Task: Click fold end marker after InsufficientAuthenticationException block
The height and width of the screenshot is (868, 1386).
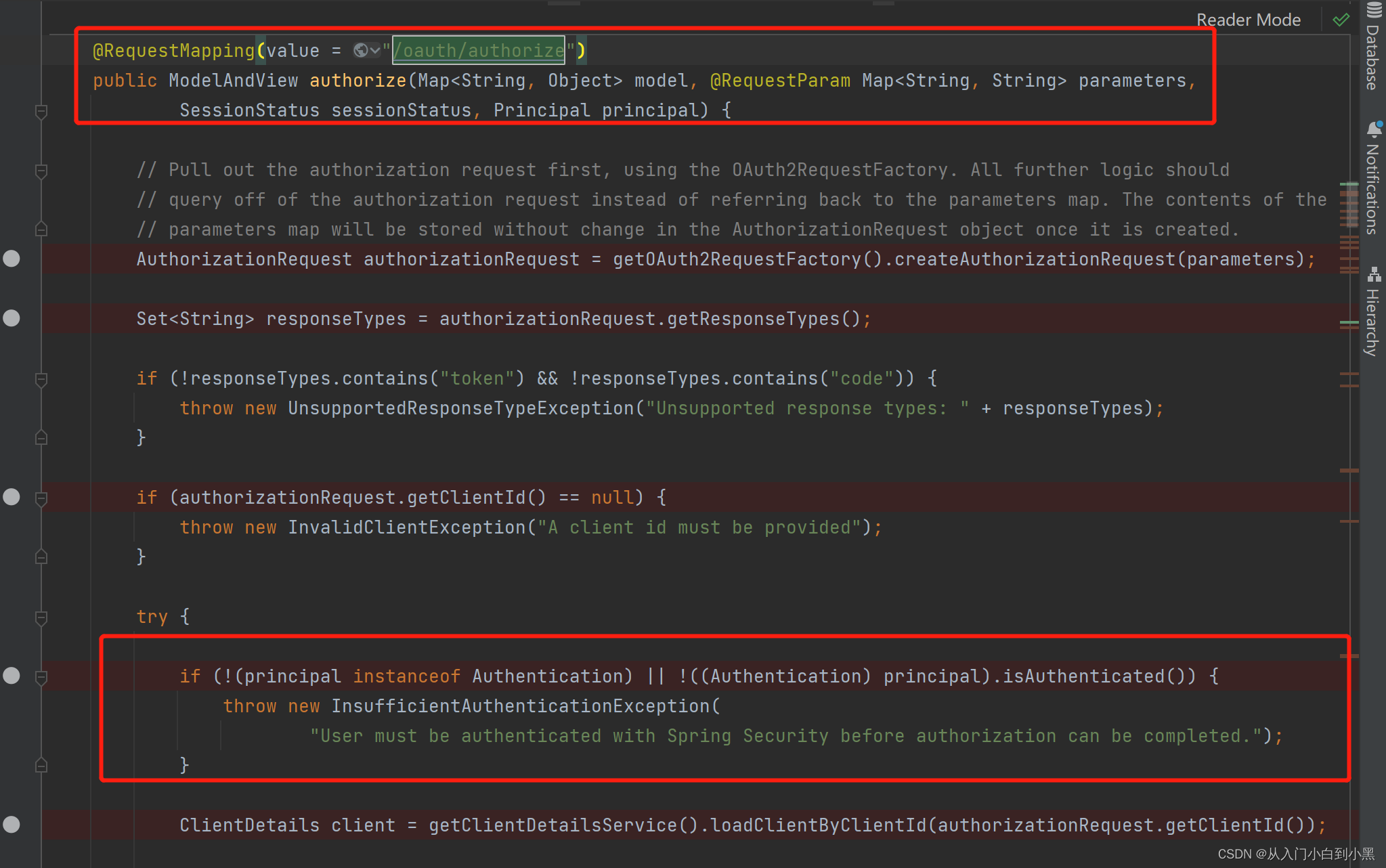Action: tap(41, 765)
